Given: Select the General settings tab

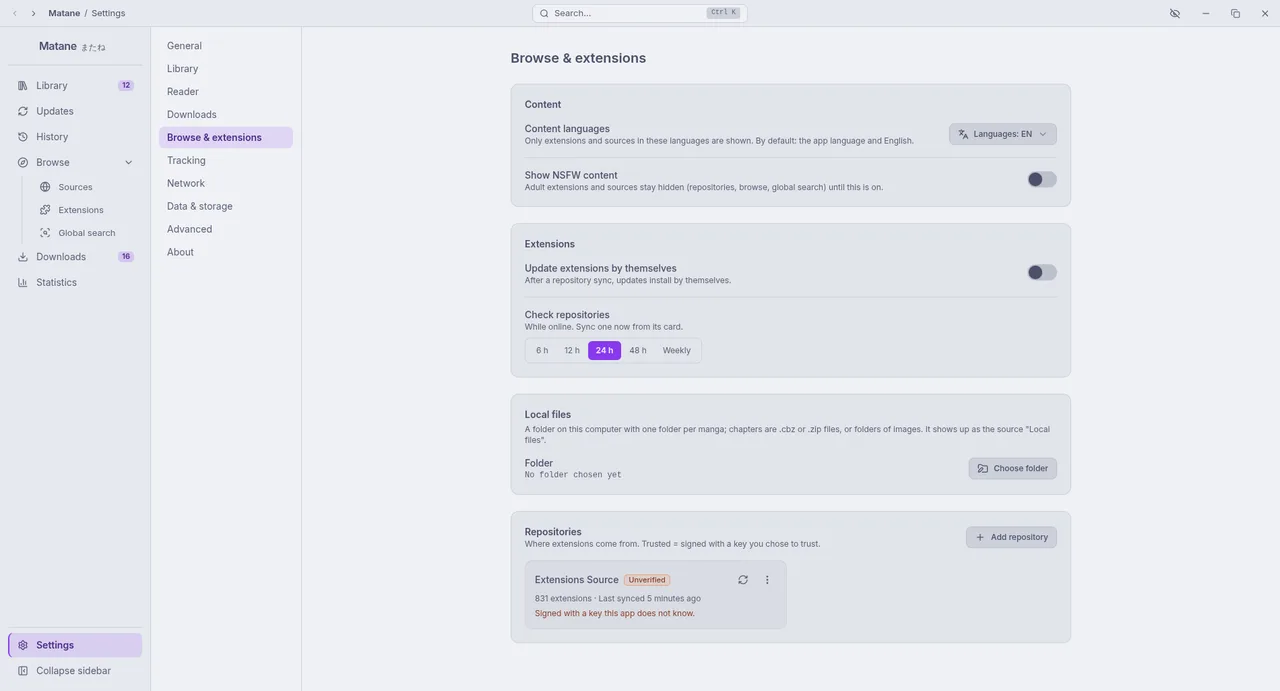Looking at the screenshot, I should coord(226,46).
